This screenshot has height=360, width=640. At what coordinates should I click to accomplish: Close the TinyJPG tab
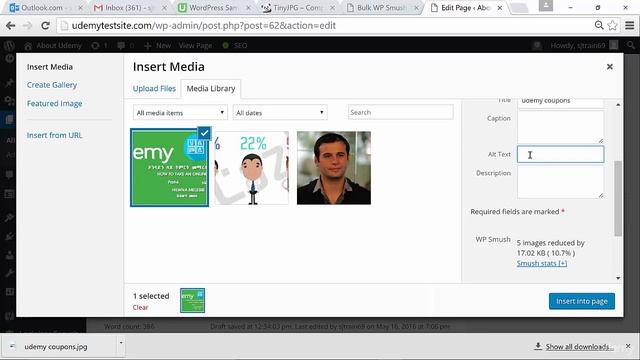pos(332,8)
